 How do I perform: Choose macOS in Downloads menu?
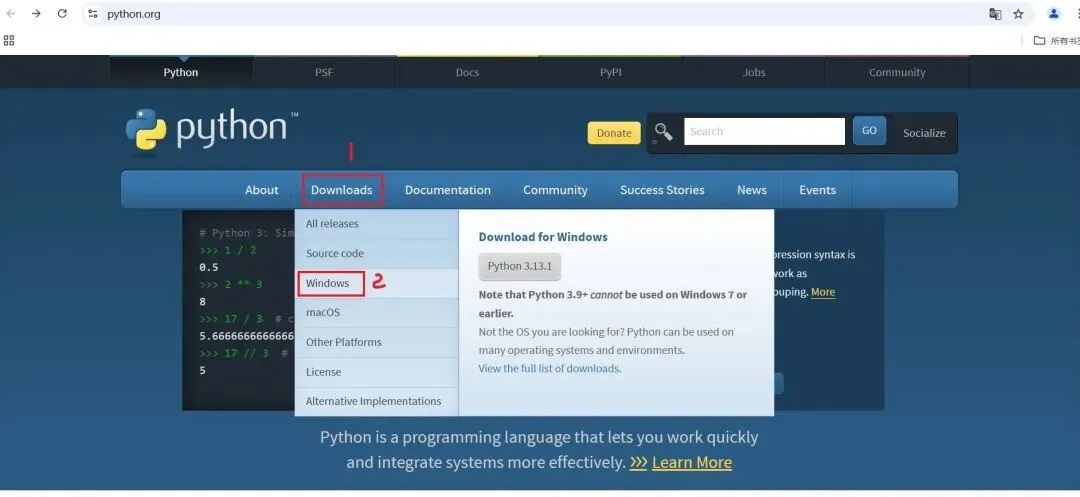[376, 313]
